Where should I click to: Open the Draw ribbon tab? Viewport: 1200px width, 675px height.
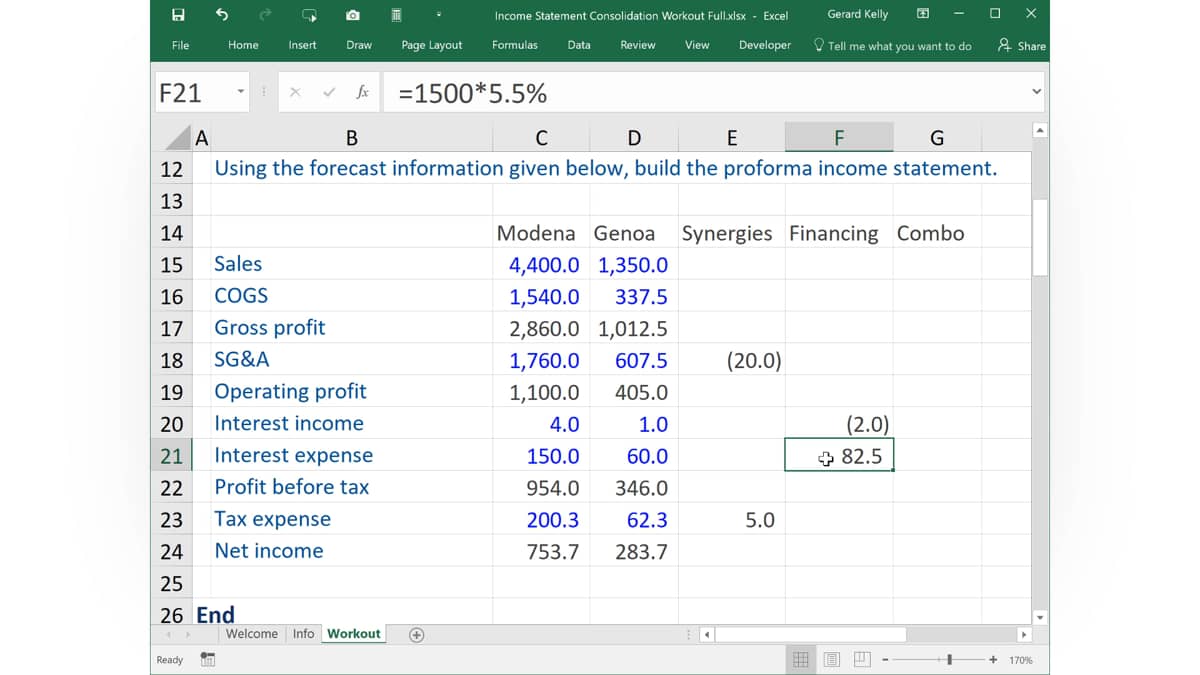tap(359, 45)
